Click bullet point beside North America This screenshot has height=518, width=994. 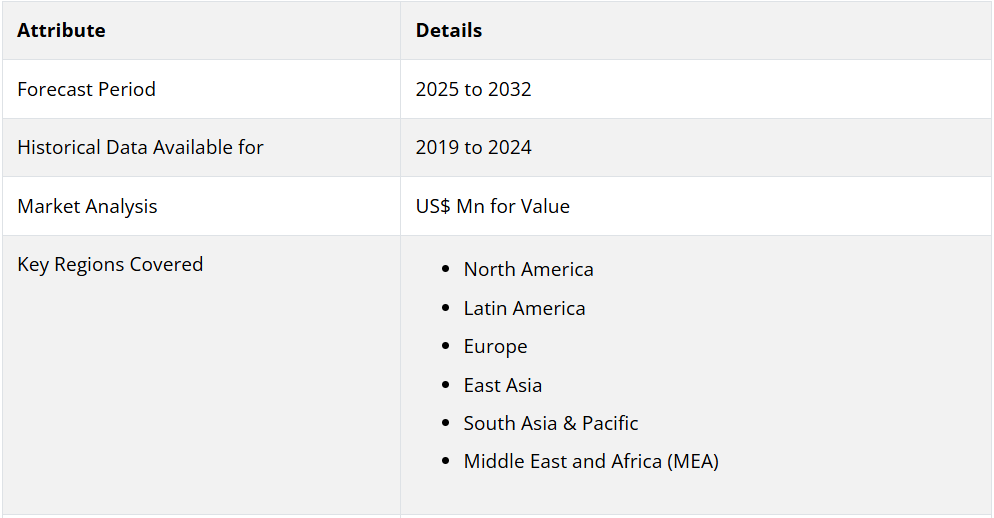[446, 269]
